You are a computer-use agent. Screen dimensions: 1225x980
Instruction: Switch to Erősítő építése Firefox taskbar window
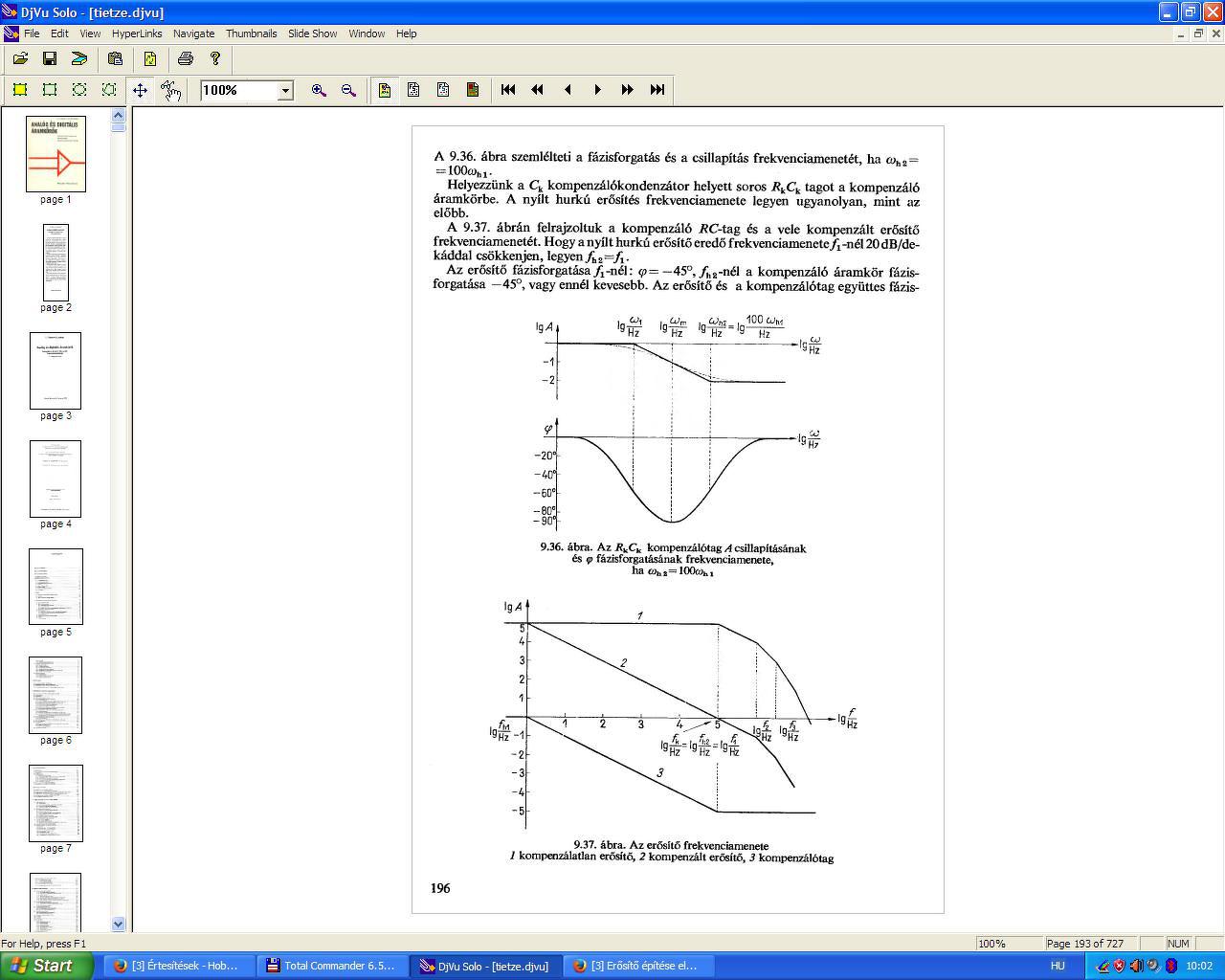coord(638,966)
